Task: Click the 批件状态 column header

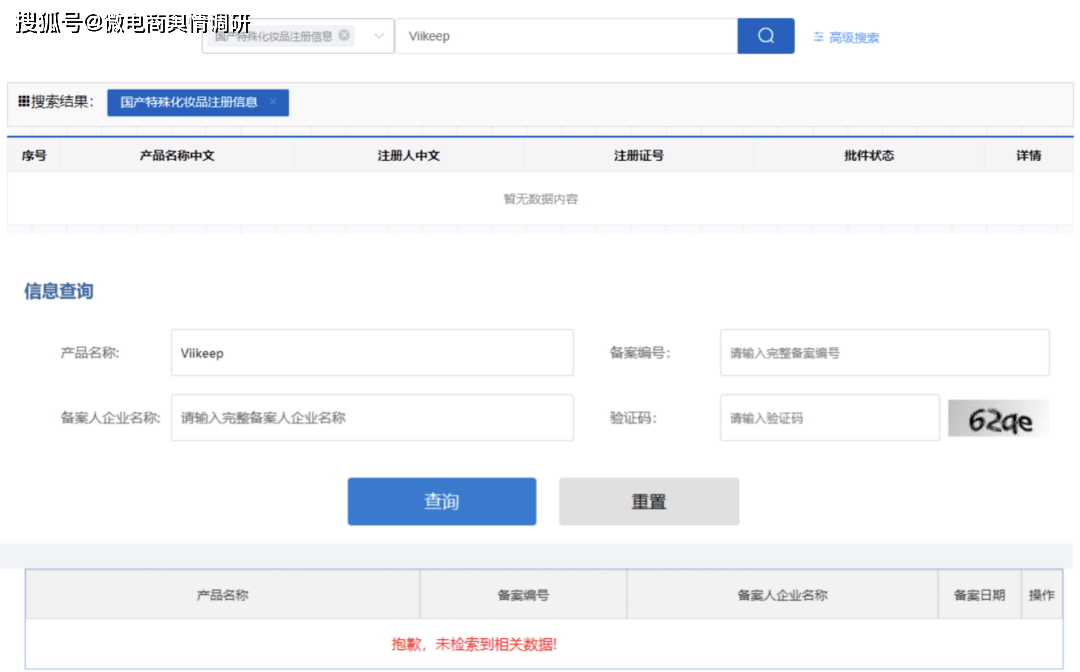Action: 868,156
